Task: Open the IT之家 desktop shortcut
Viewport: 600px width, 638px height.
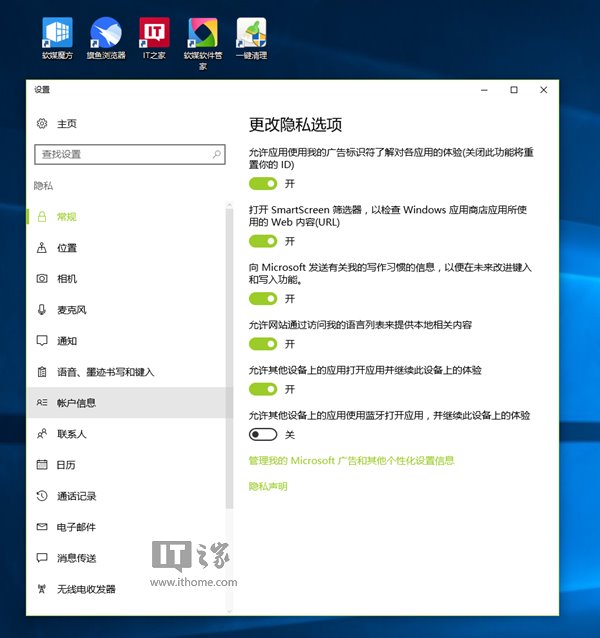Action: pyautogui.click(x=154, y=38)
